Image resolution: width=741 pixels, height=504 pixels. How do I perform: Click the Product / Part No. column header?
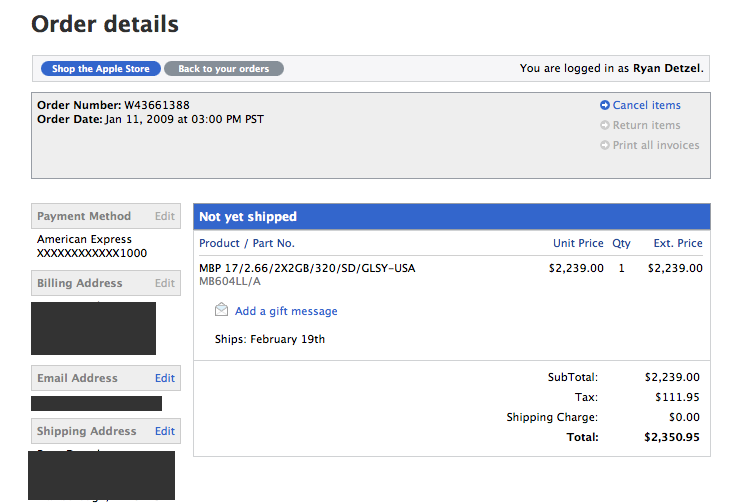click(x=247, y=243)
